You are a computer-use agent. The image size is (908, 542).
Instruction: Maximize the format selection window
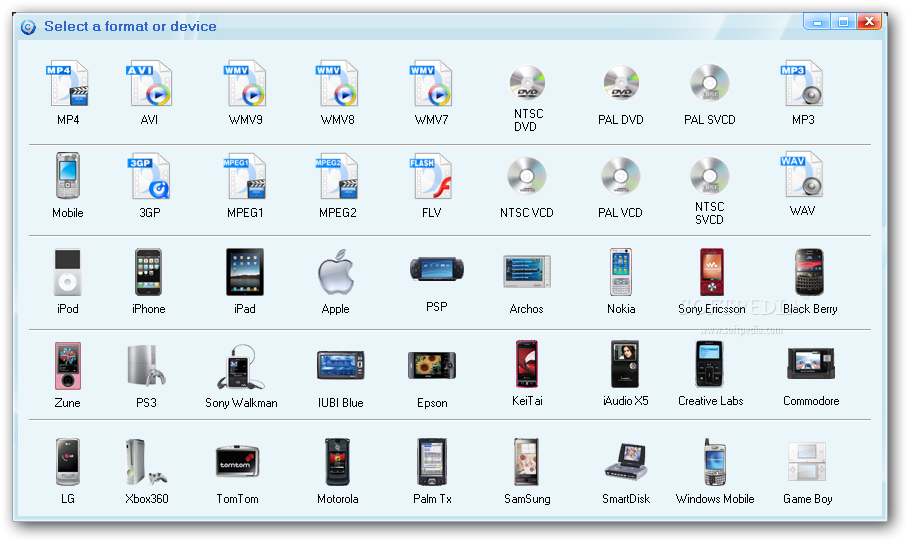[843, 22]
